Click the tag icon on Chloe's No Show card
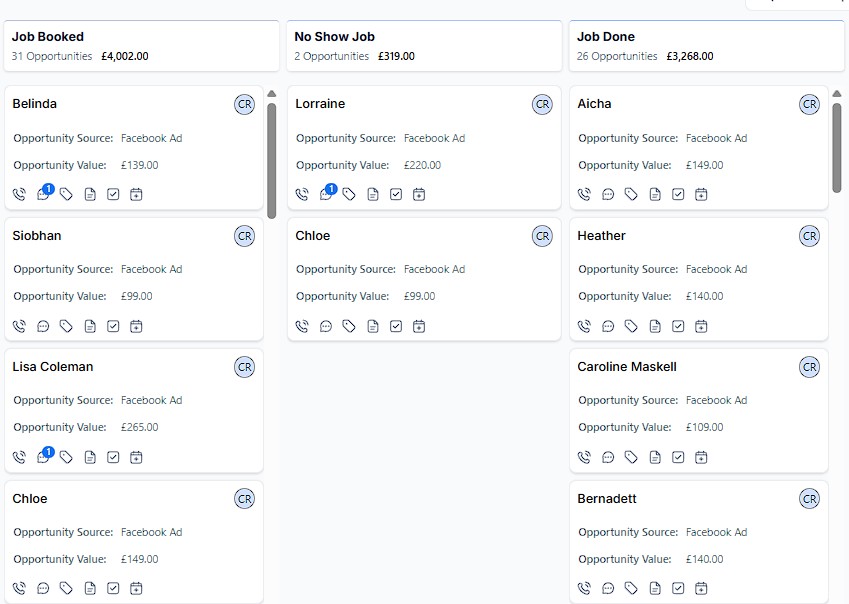Image resolution: width=849 pixels, height=604 pixels. tap(349, 326)
